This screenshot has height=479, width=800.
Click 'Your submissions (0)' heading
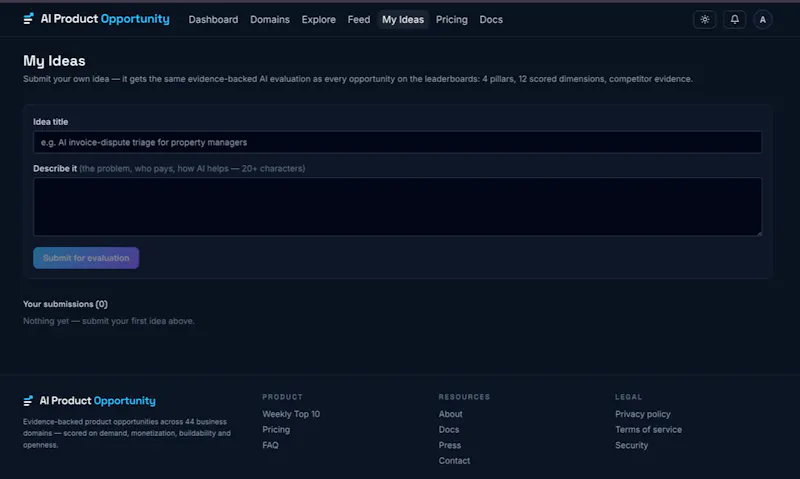[65, 304]
